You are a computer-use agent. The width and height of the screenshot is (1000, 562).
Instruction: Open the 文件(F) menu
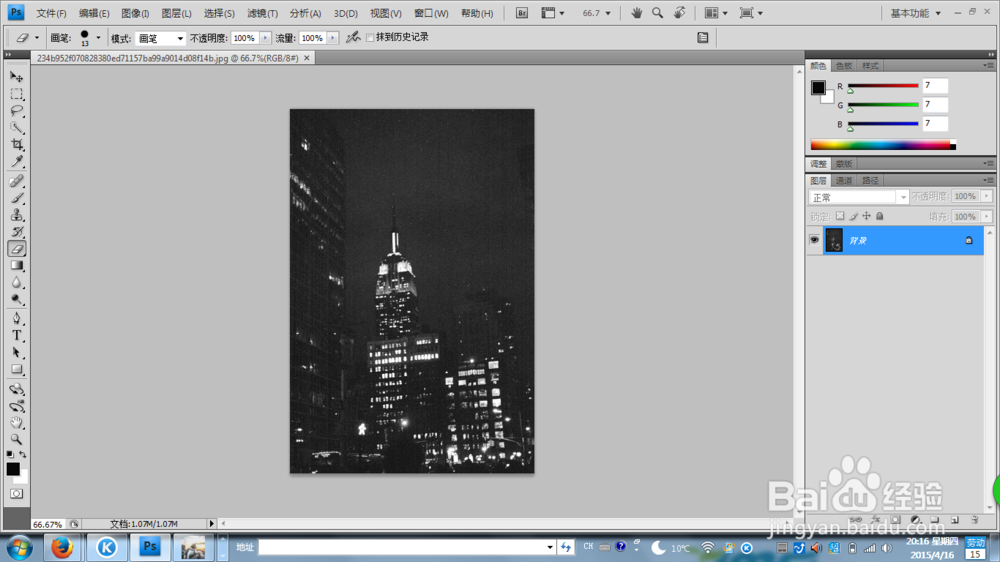(51, 13)
